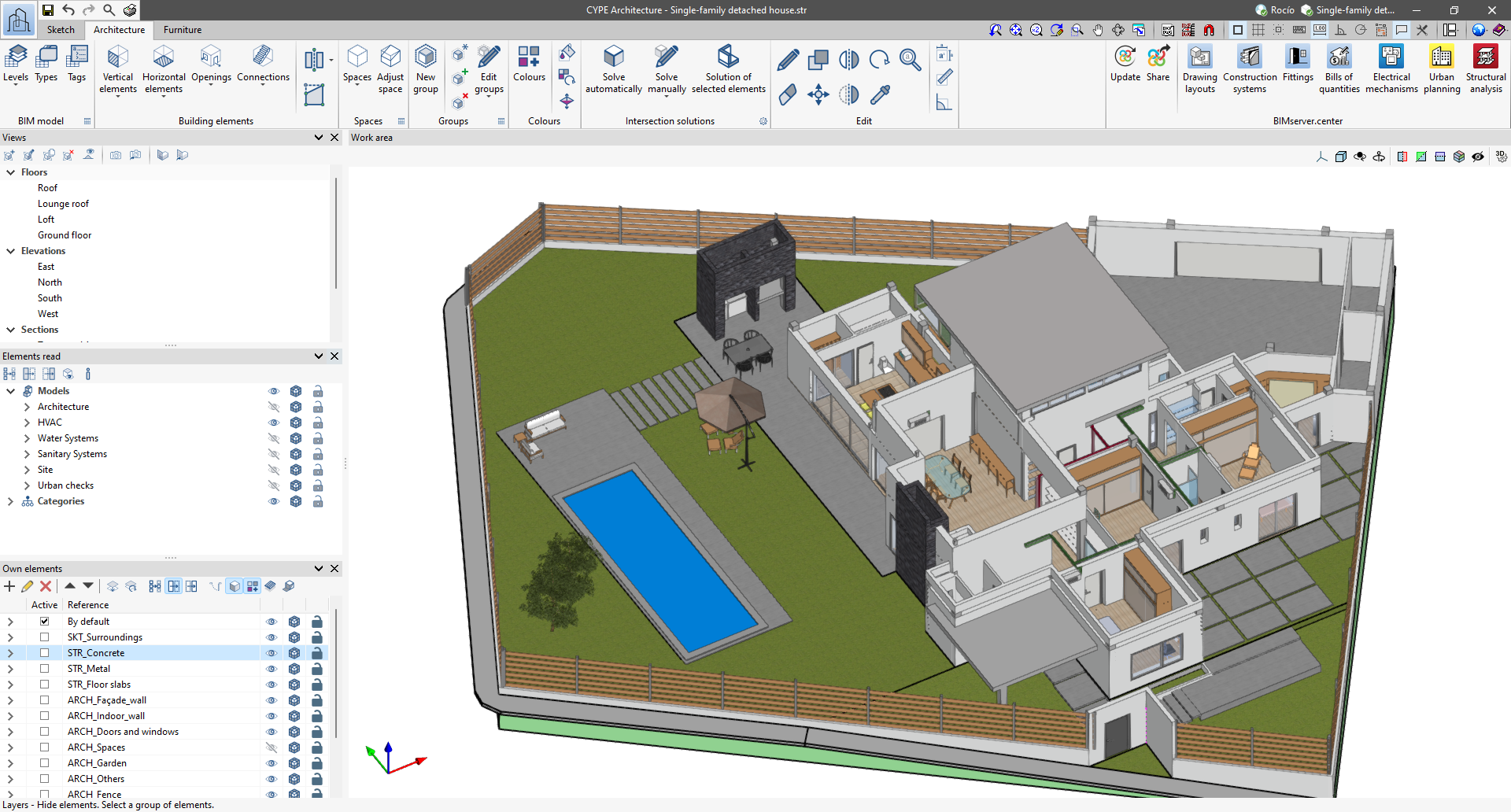Image resolution: width=1511 pixels, height=812 pixels.
Task: Delete layer with red X icon
Action: 46,586
